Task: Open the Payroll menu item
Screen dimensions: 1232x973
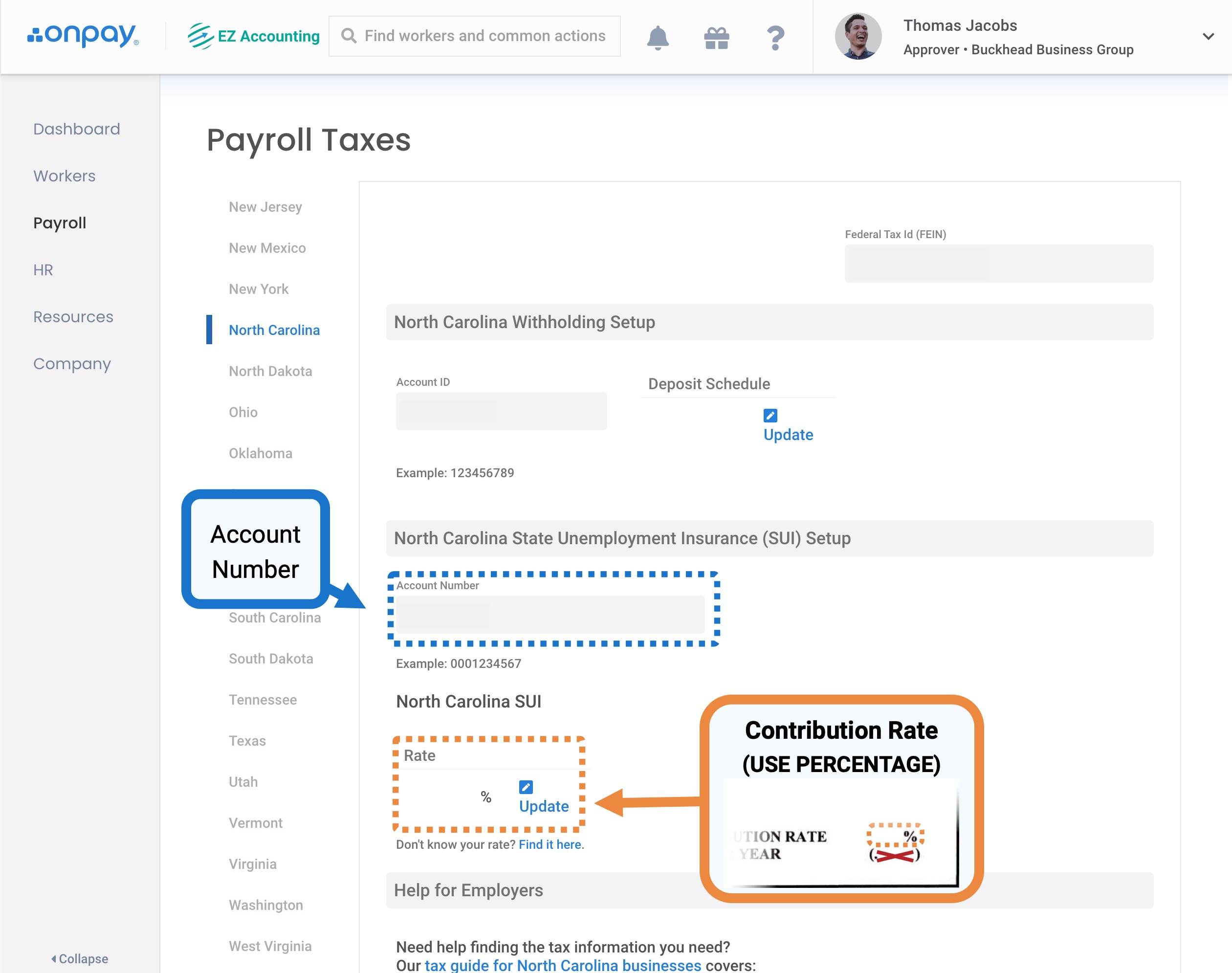Action: coord(60,223)
